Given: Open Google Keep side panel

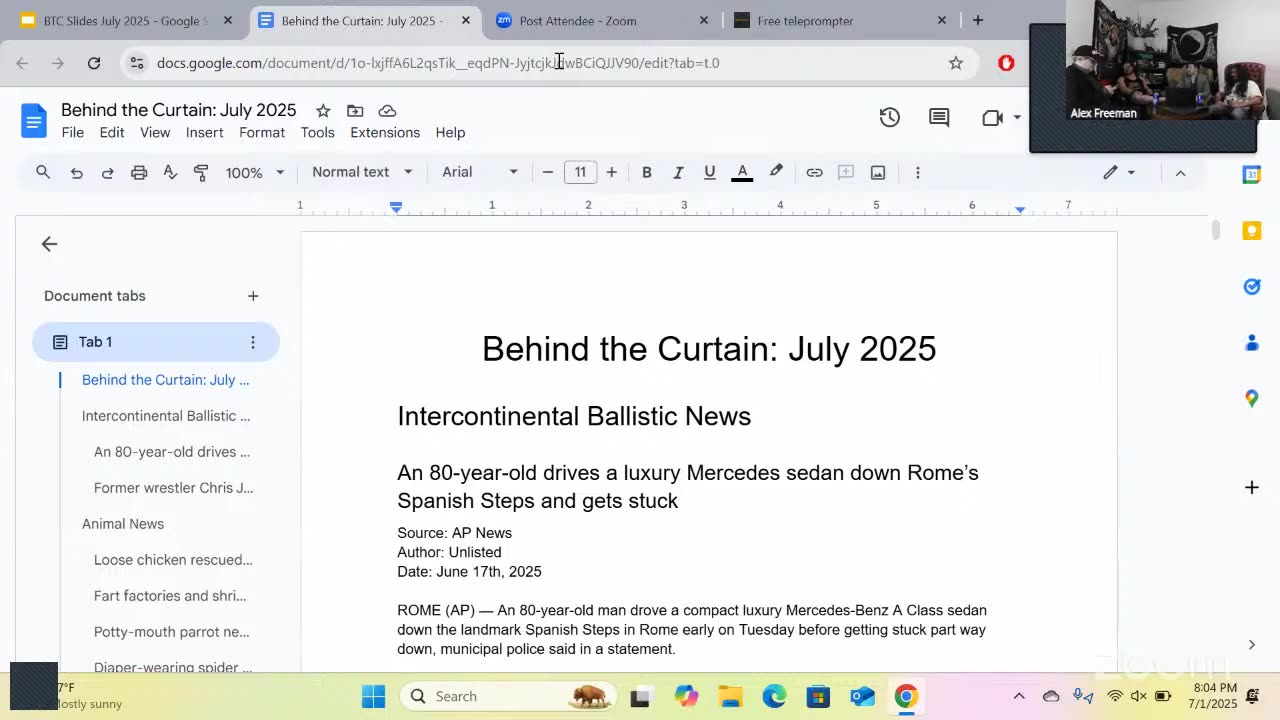Looking at the screenshot, I should click(1251, 231).
